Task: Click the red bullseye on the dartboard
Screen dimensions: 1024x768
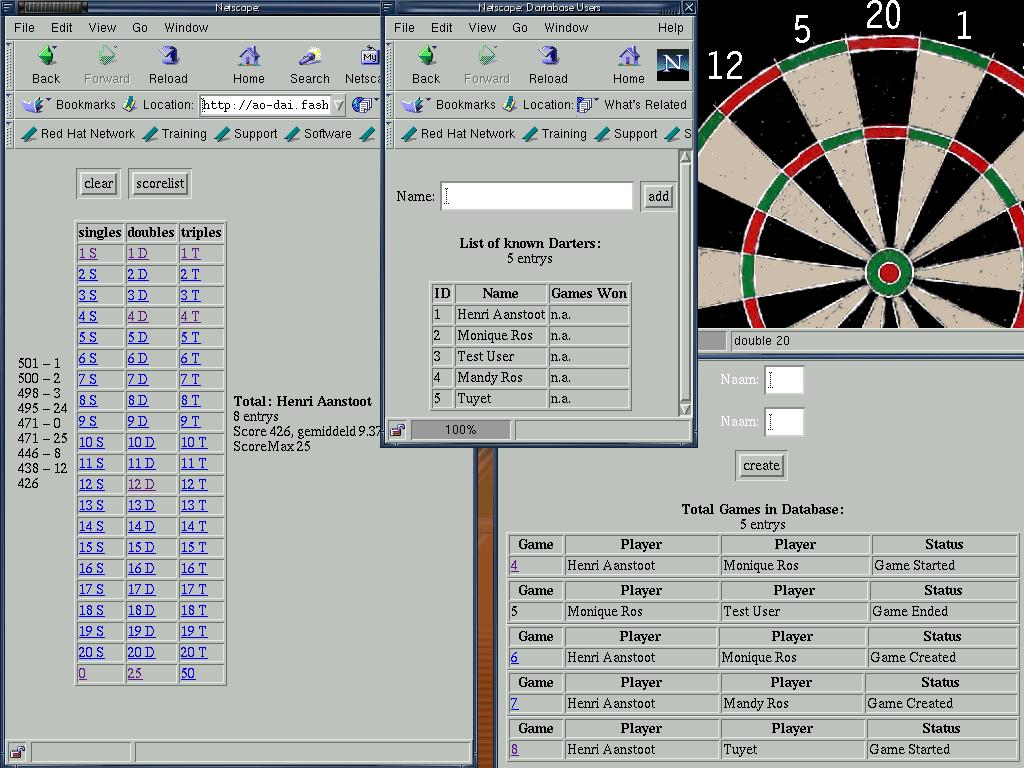Action: pos(889,273)
